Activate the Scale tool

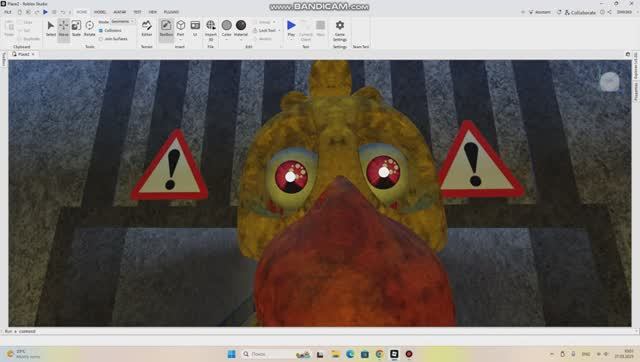coord(76,28)
